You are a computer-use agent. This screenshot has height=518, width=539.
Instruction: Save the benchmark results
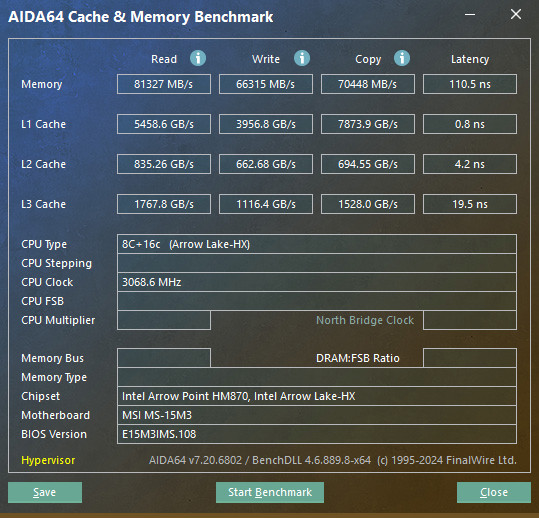(x=45, y=492)
